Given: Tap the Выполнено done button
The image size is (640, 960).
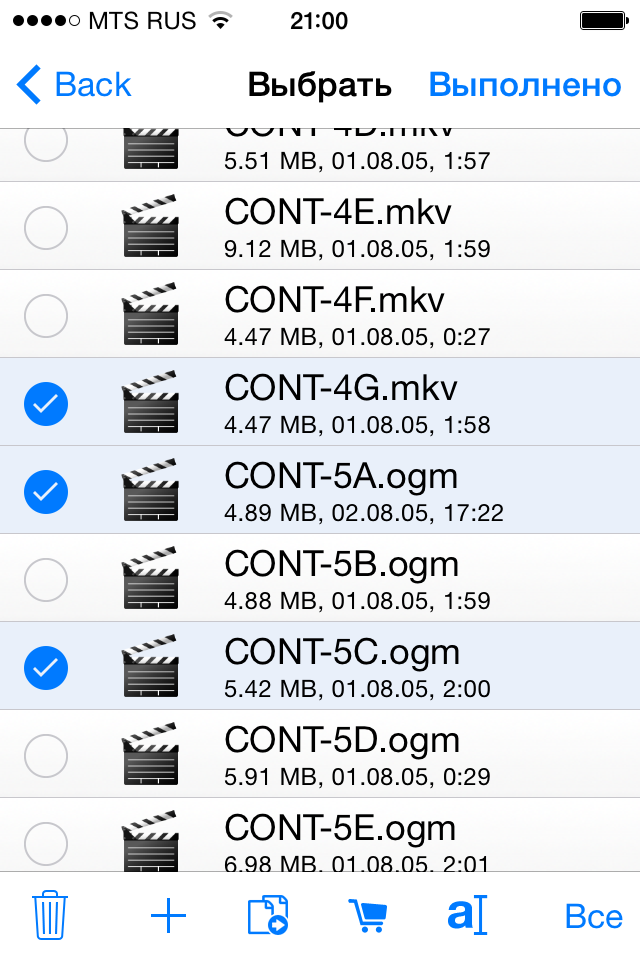Looking at the screenshot, I should [x=525, y=85].
